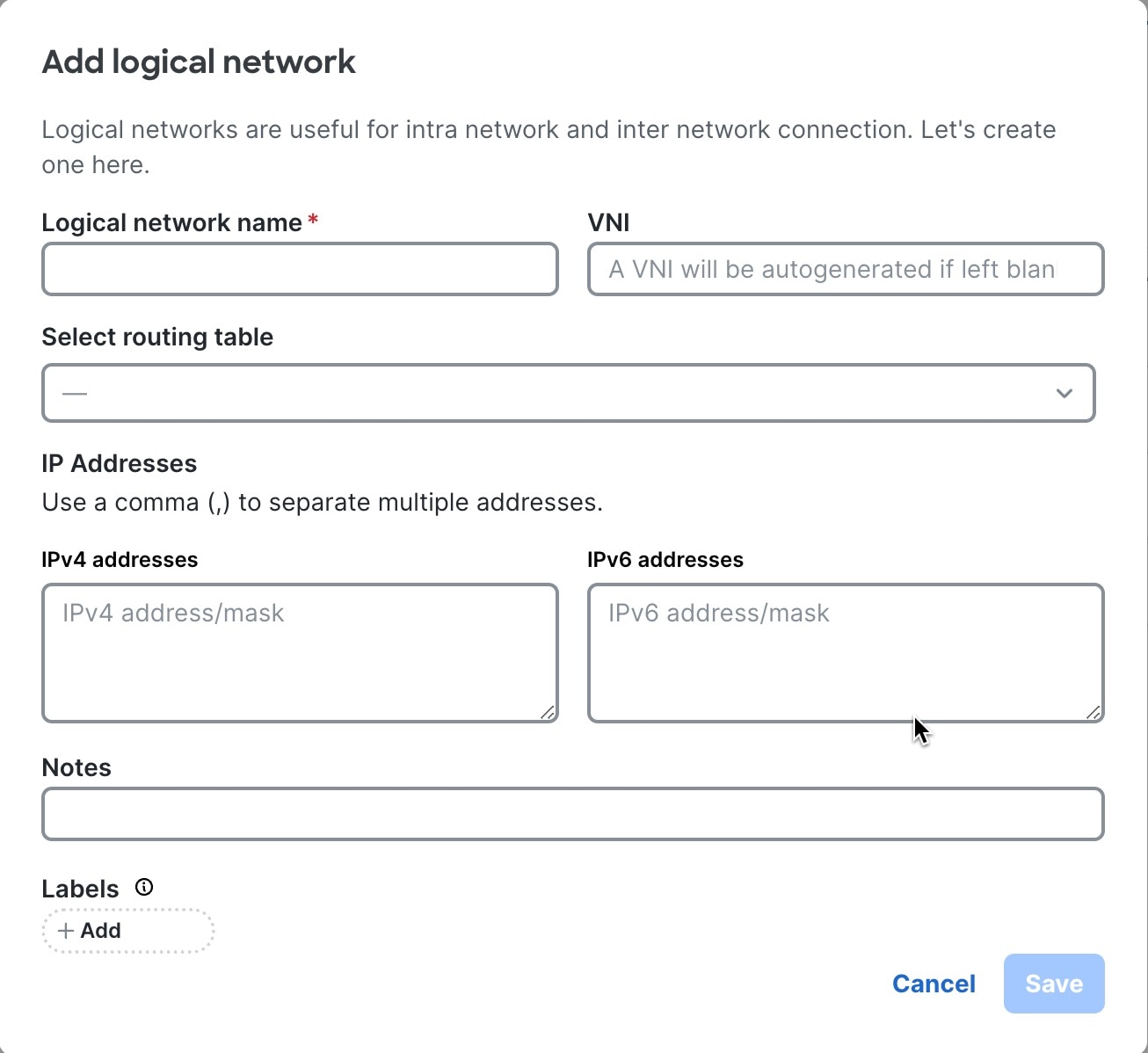Click inside the Notes input field
The width and height of the screenshot is (1148, 1053).
[x=573, y=814]
